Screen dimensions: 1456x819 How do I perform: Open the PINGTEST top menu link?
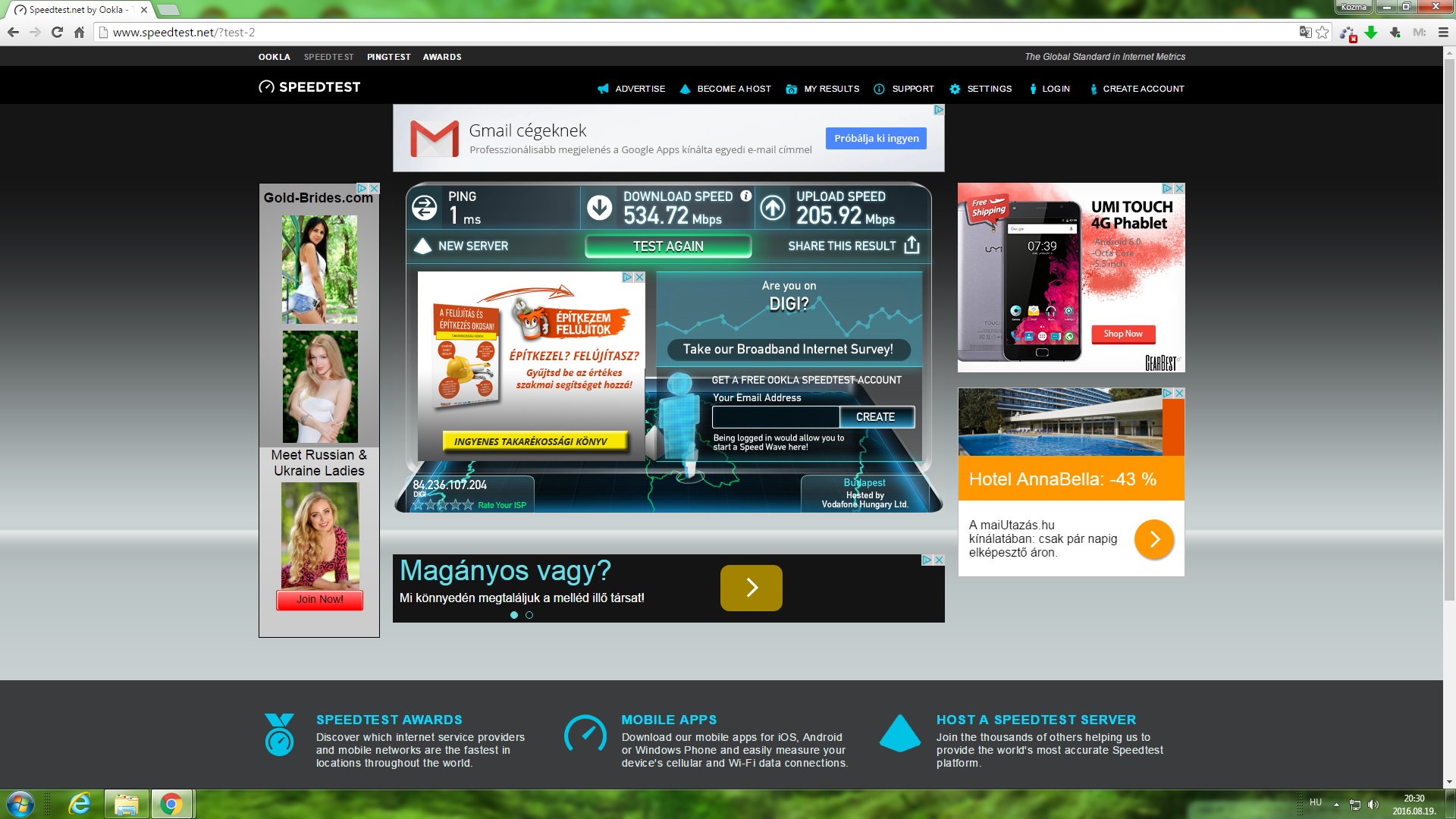point(388,57)
